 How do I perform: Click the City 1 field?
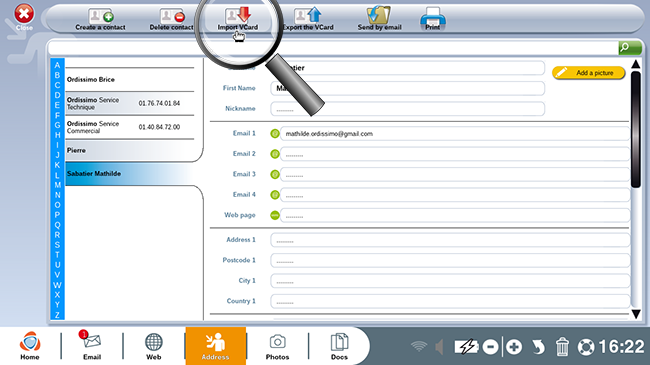[x=450, y=280]
